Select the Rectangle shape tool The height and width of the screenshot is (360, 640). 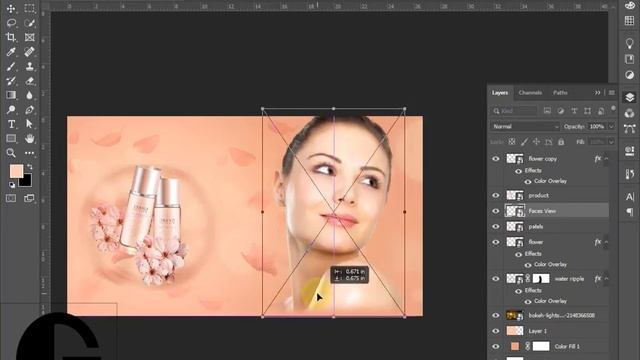[x=11, y=138]
